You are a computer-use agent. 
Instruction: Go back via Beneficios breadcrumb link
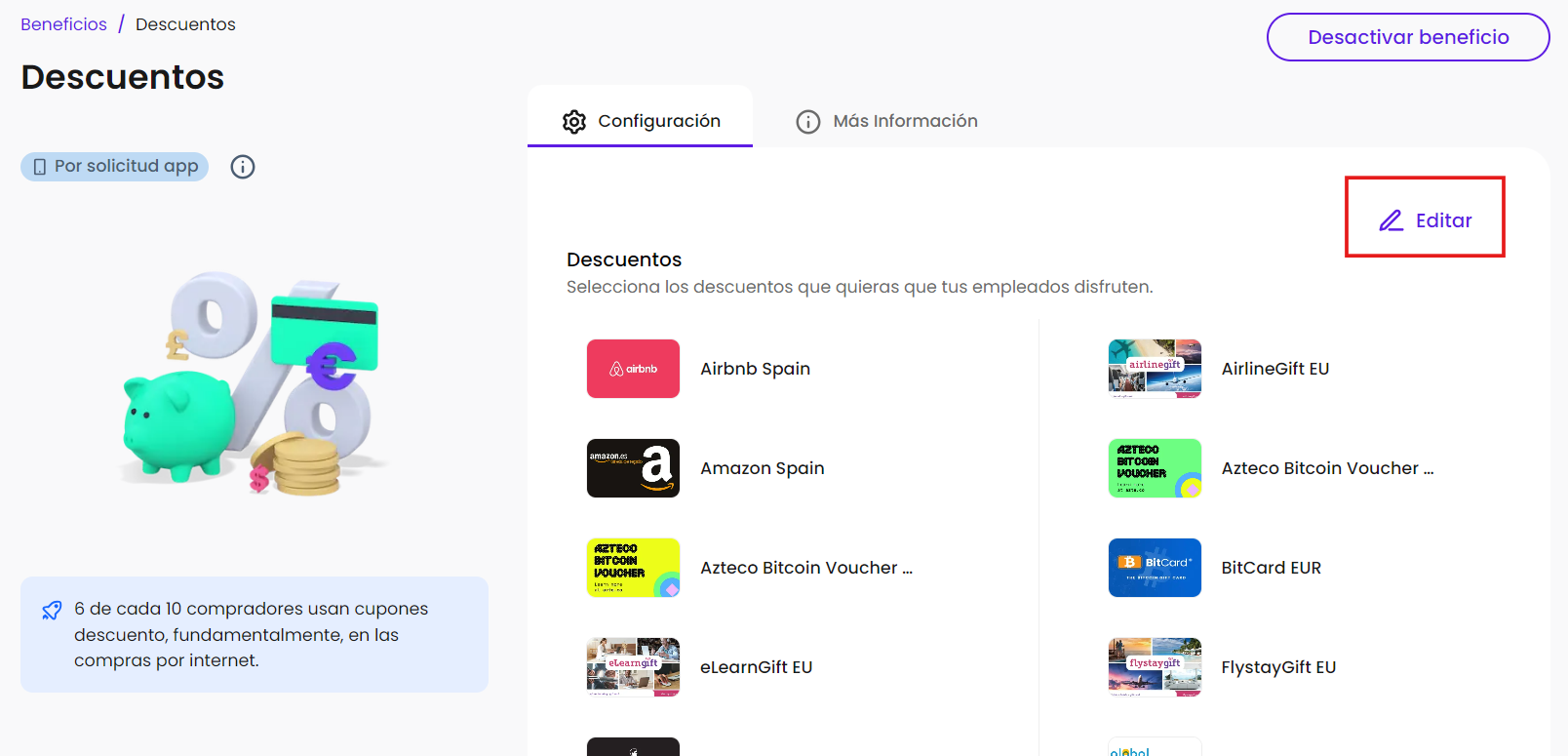(x=63, y=24)
